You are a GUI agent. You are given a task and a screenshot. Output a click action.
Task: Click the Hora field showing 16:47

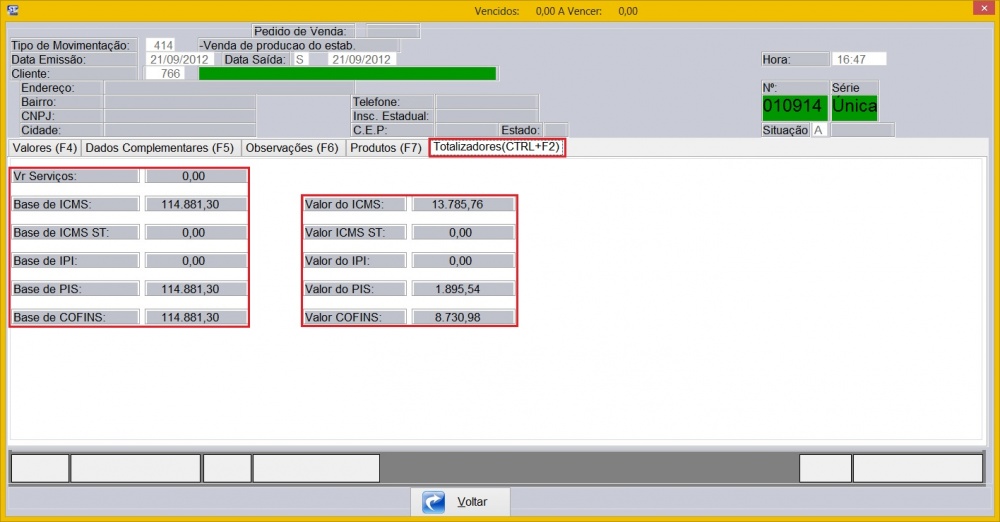(x=860, y=60)
